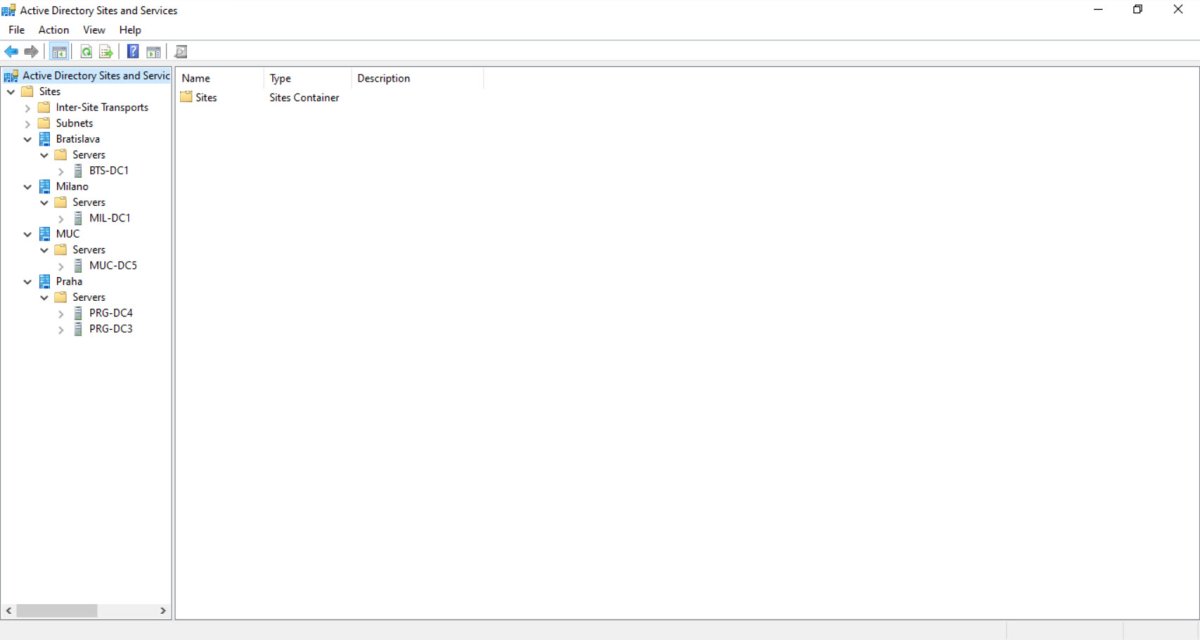Screen dimensions: 1200x640
Task: Click the Refresh toolbar icon
Action: [86, 52]
